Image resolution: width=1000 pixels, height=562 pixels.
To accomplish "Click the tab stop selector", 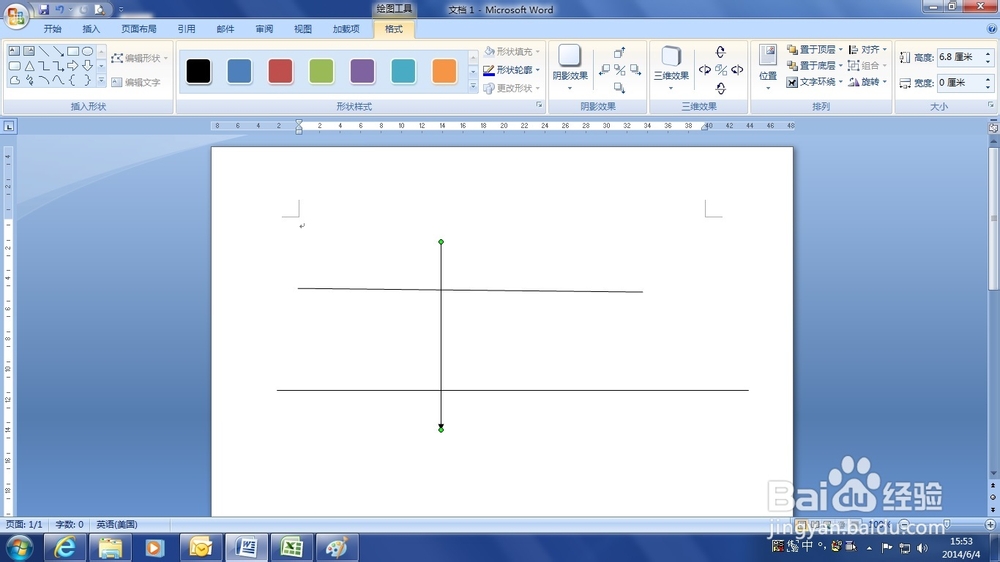I will coord(9,126).
